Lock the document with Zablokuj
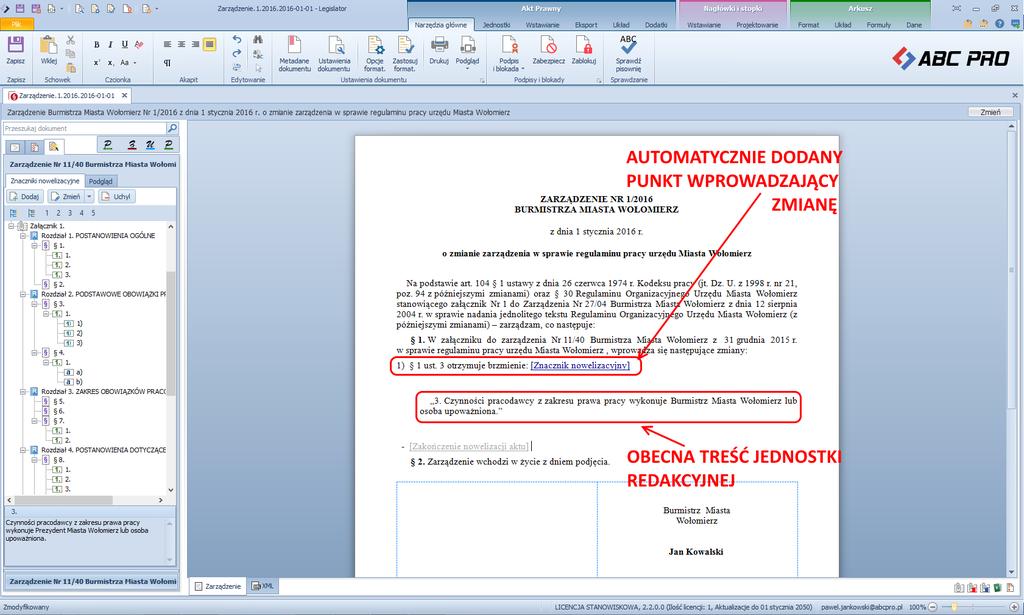Viewport: 1024px width, 615px height. tap(584, 51)
